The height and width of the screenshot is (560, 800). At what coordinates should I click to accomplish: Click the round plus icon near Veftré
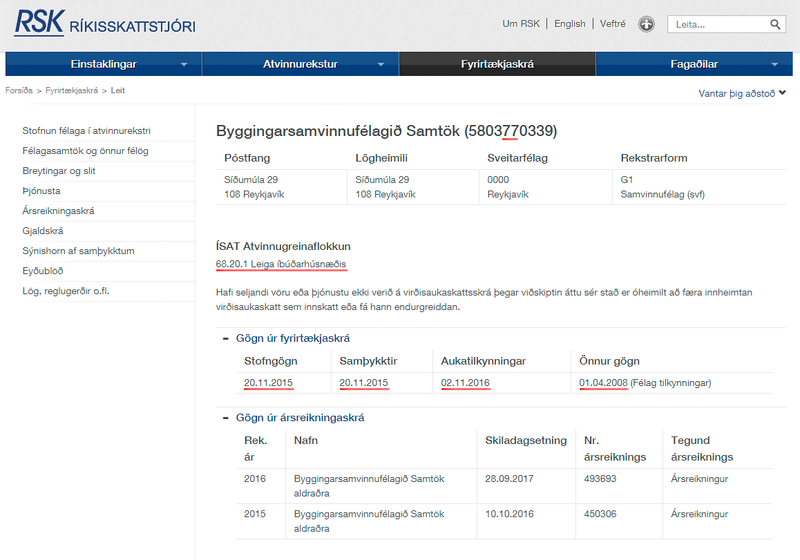click(x=647, y=24)
